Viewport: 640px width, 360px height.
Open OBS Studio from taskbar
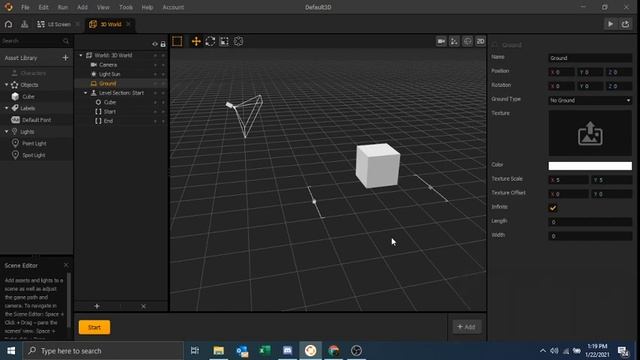coord(356,351)
